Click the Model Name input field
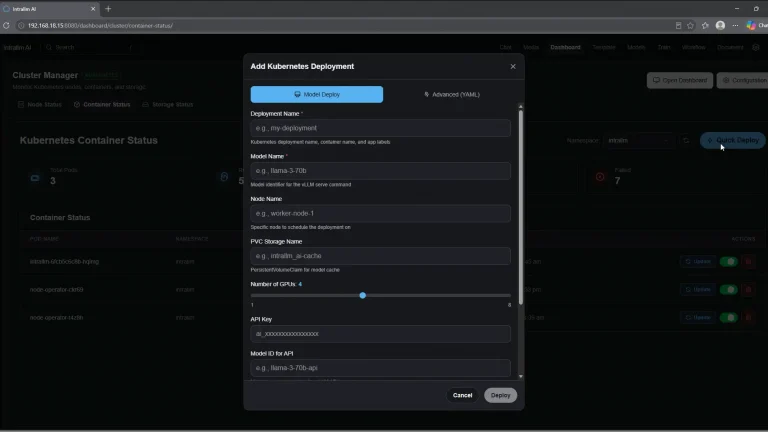The image size is (768, 432). [381, 171]
